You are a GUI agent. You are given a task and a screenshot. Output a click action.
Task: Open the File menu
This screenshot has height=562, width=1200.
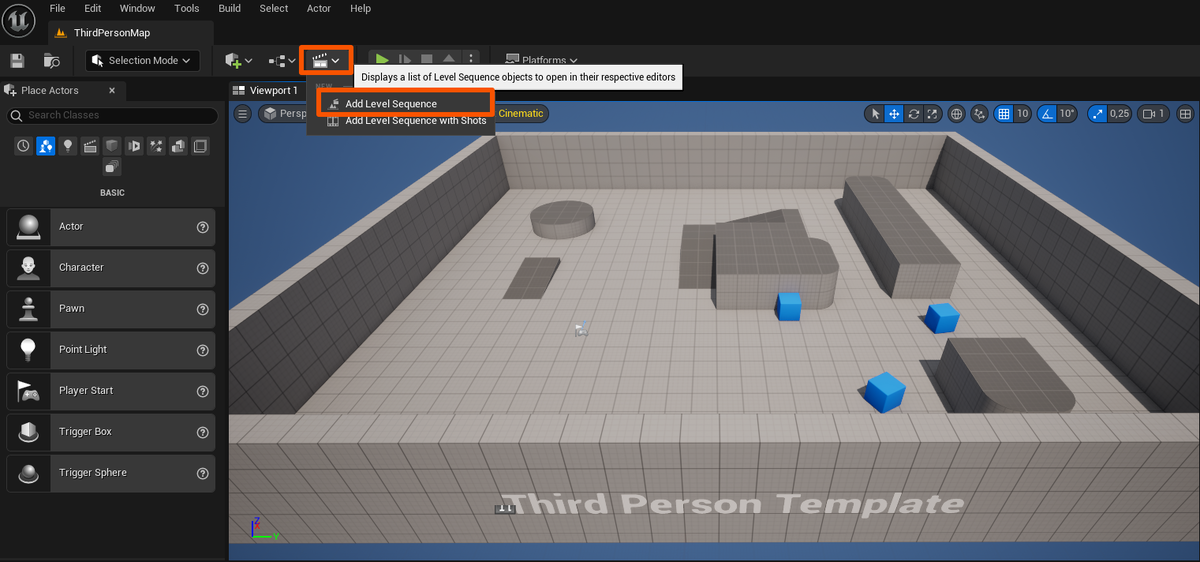58,8
